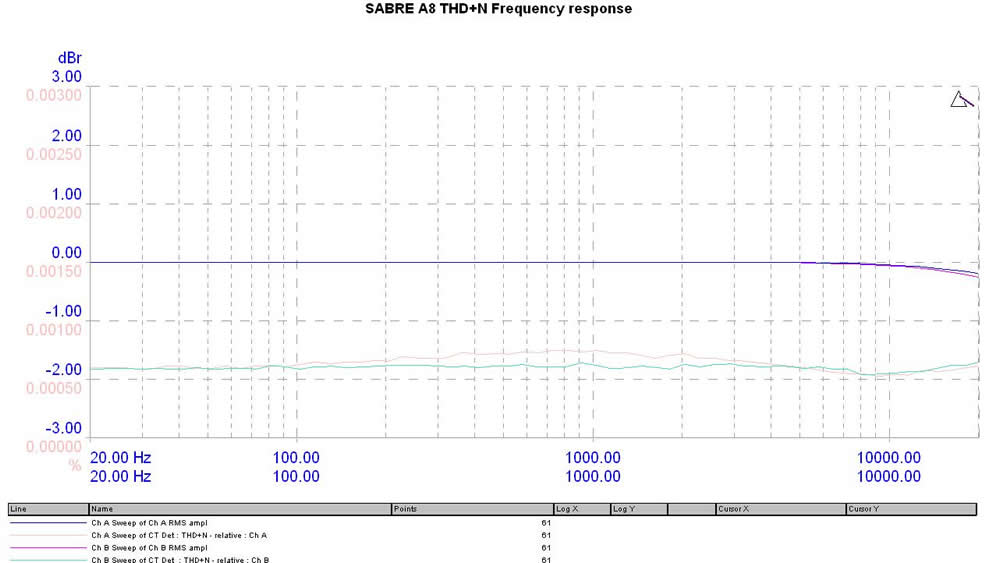Click teal line swatch for Ch B THD+N
Screen dimensions: 1000x563
click(48, 560)
